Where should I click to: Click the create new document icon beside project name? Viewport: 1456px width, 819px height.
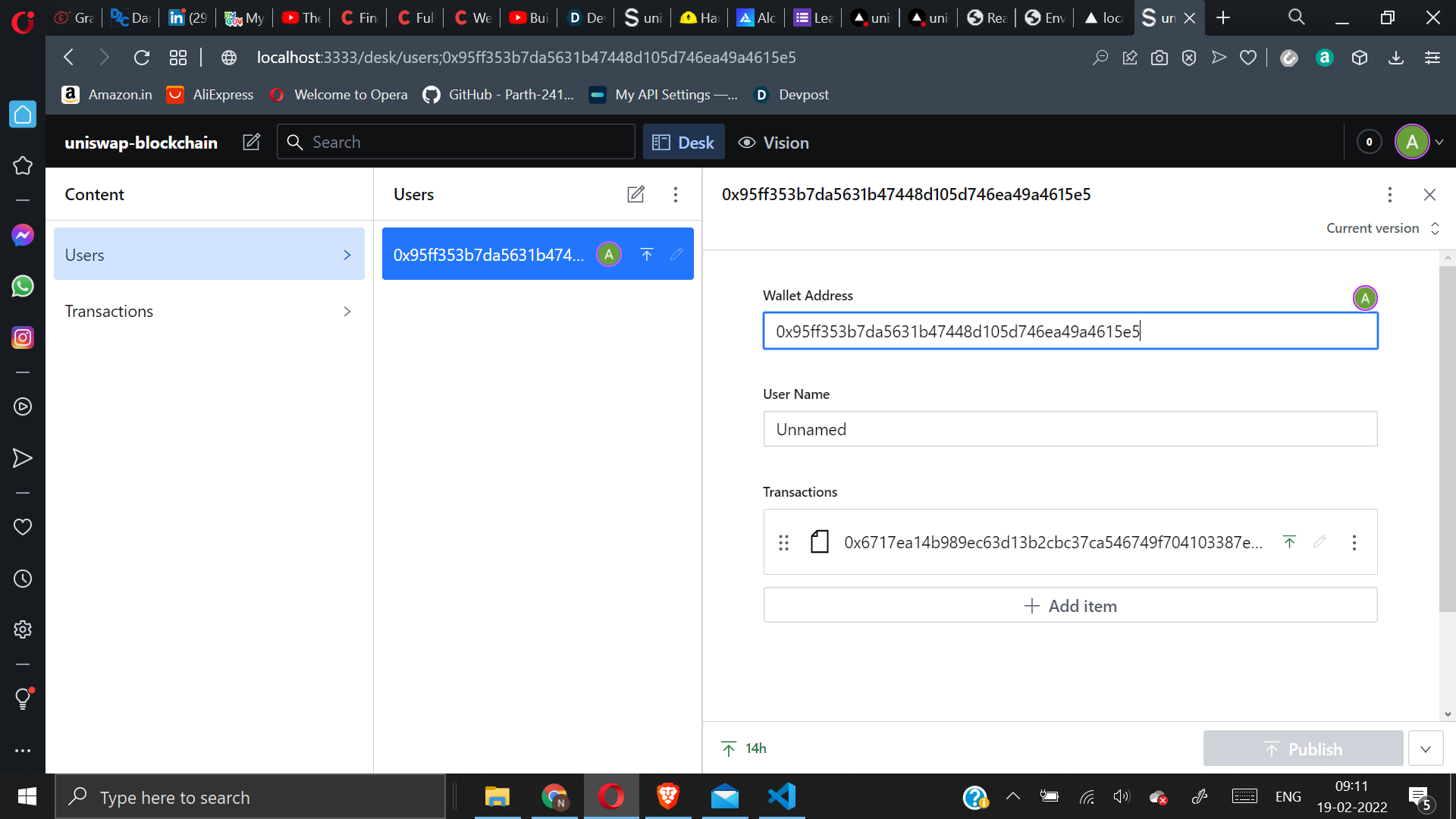pos(251,142)
